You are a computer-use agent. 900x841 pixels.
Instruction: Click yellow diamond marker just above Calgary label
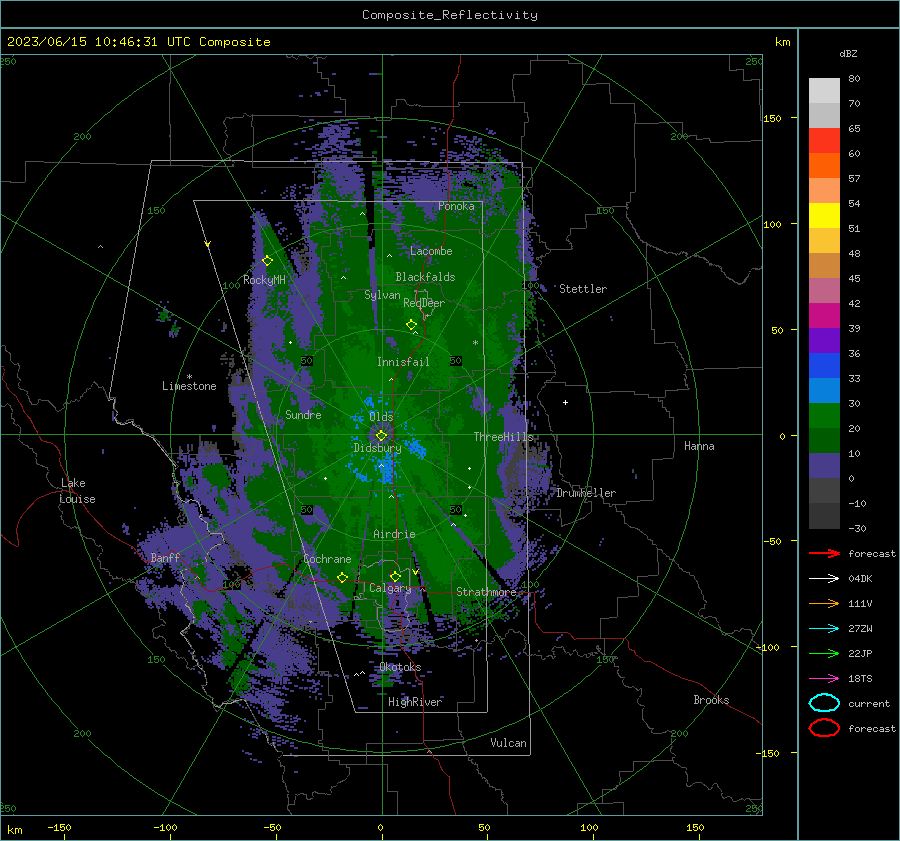click(x=395, y=576)
